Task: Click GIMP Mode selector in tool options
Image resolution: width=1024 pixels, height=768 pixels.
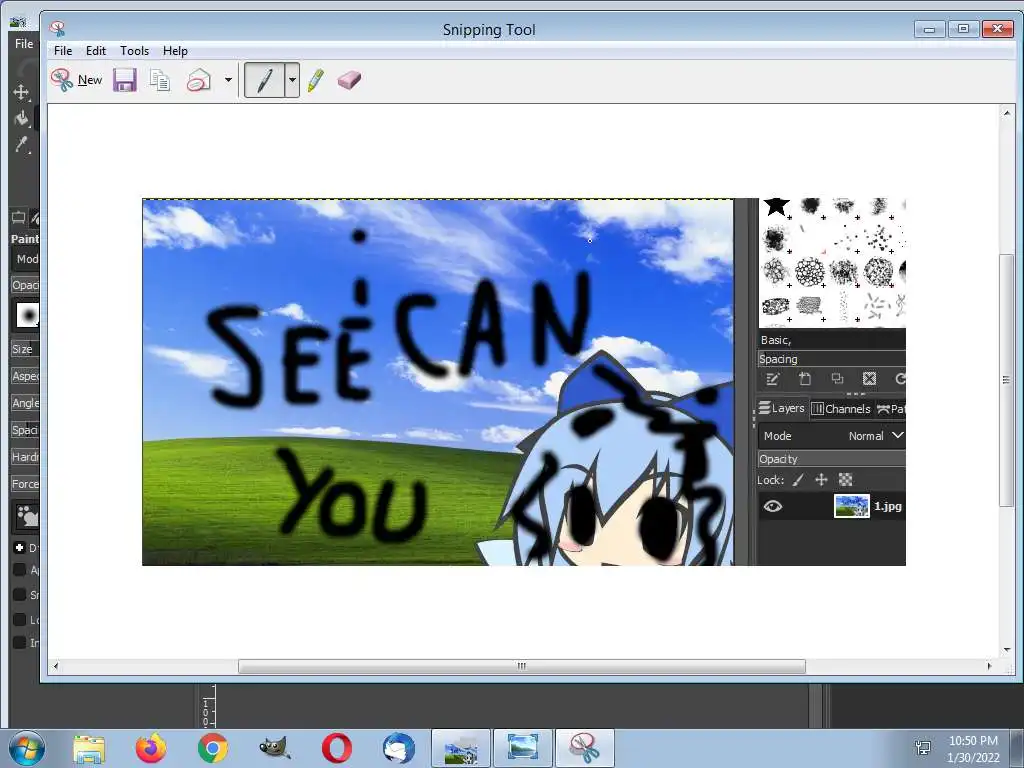Action: [26, 259]
